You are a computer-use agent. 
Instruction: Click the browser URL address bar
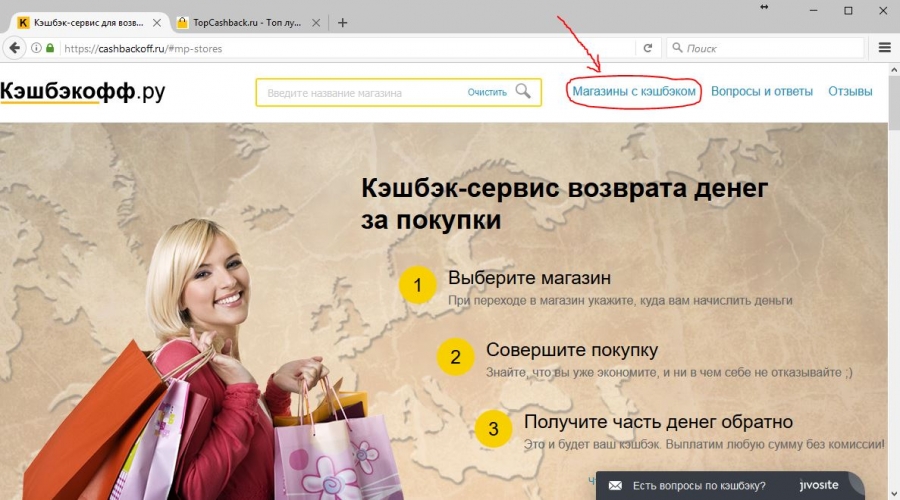click(347, 48)
